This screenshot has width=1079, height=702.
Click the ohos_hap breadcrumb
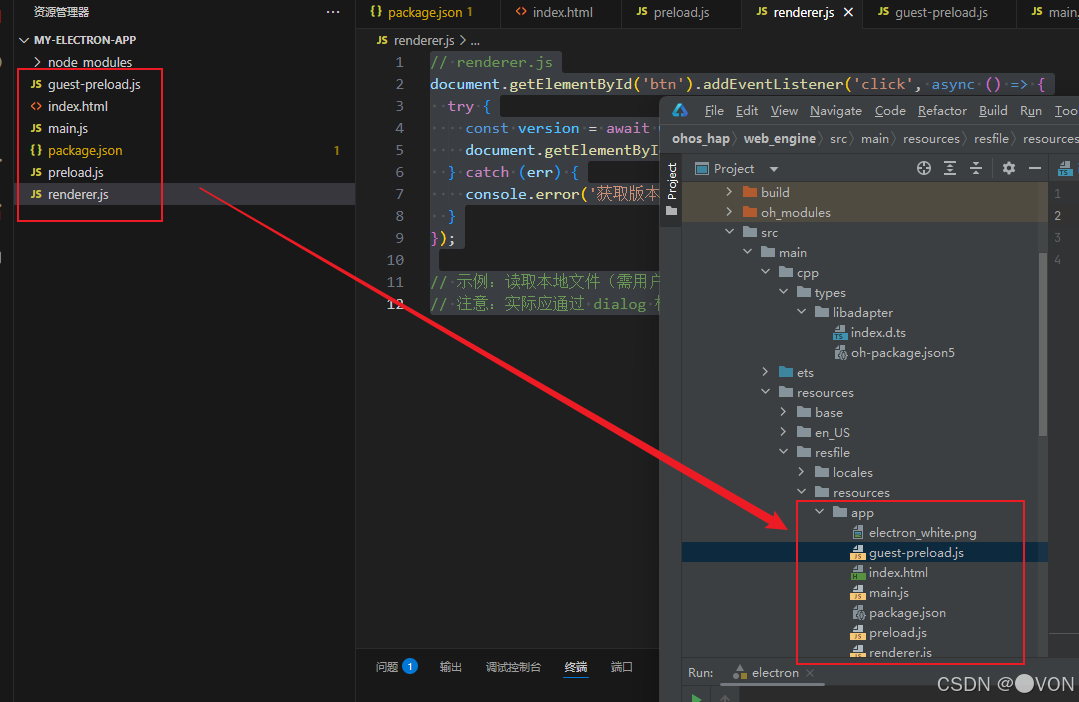(701, 138)
